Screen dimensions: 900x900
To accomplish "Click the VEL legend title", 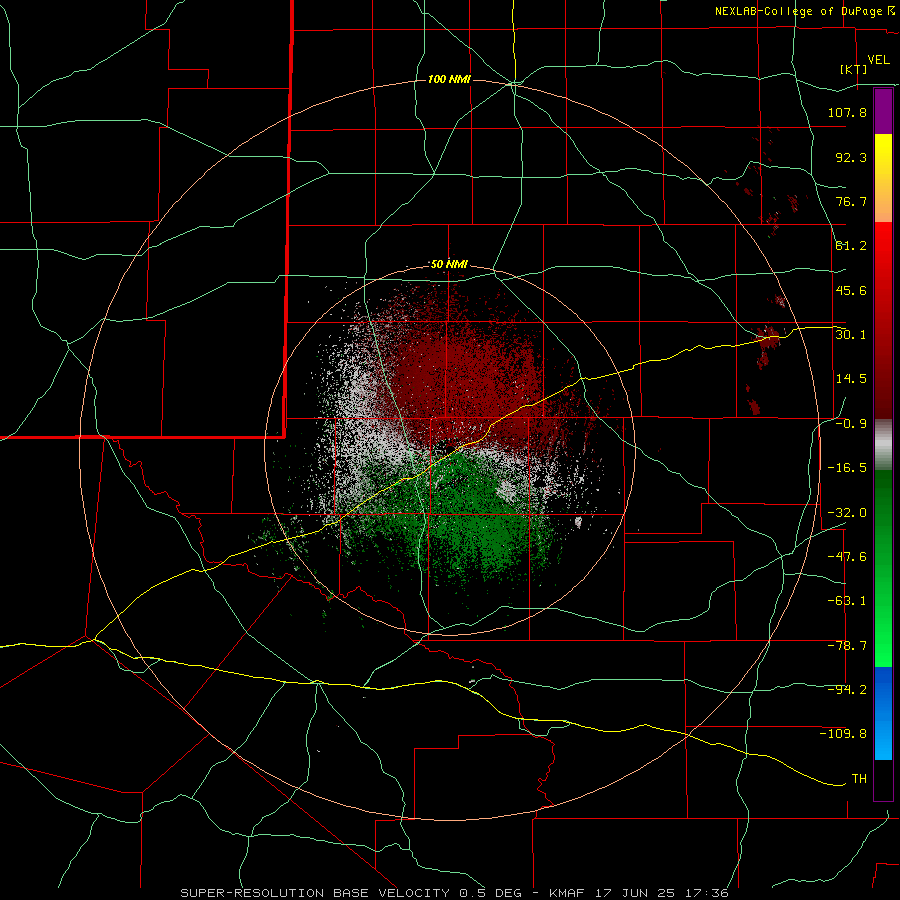I will pyautogui.click(x=878, y=60).
